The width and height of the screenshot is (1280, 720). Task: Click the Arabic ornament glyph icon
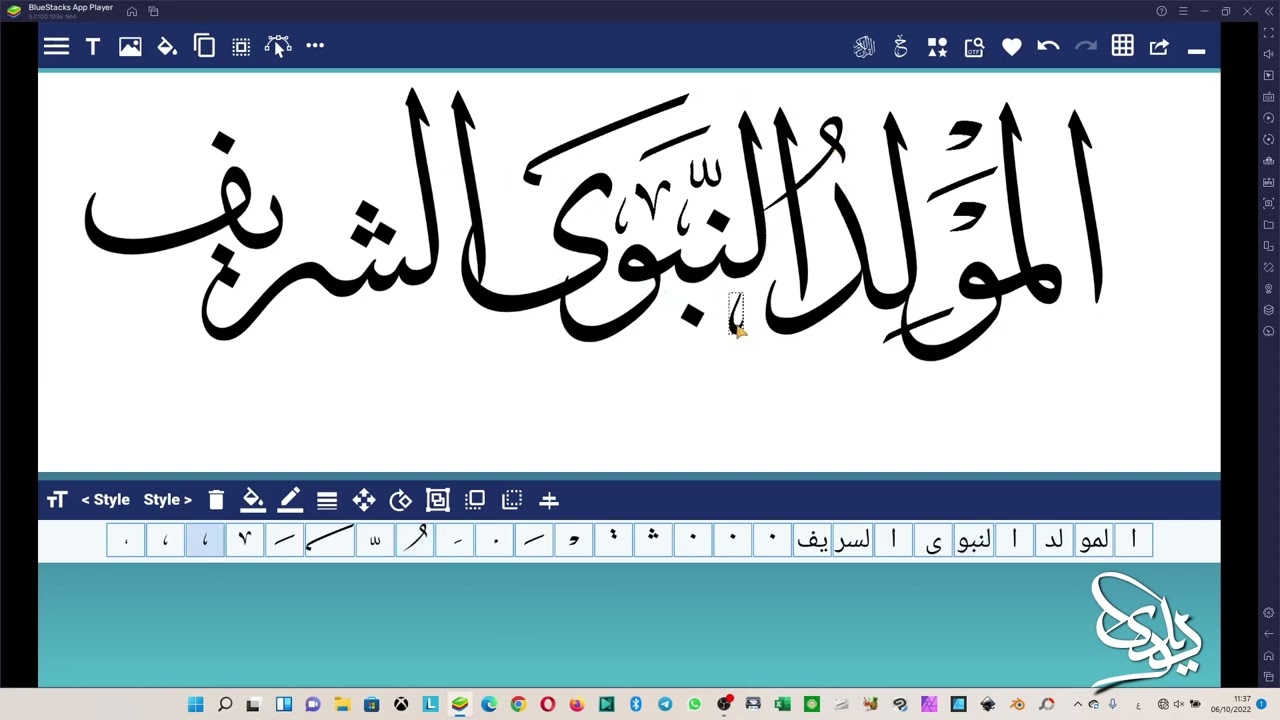tap(900, 47)
